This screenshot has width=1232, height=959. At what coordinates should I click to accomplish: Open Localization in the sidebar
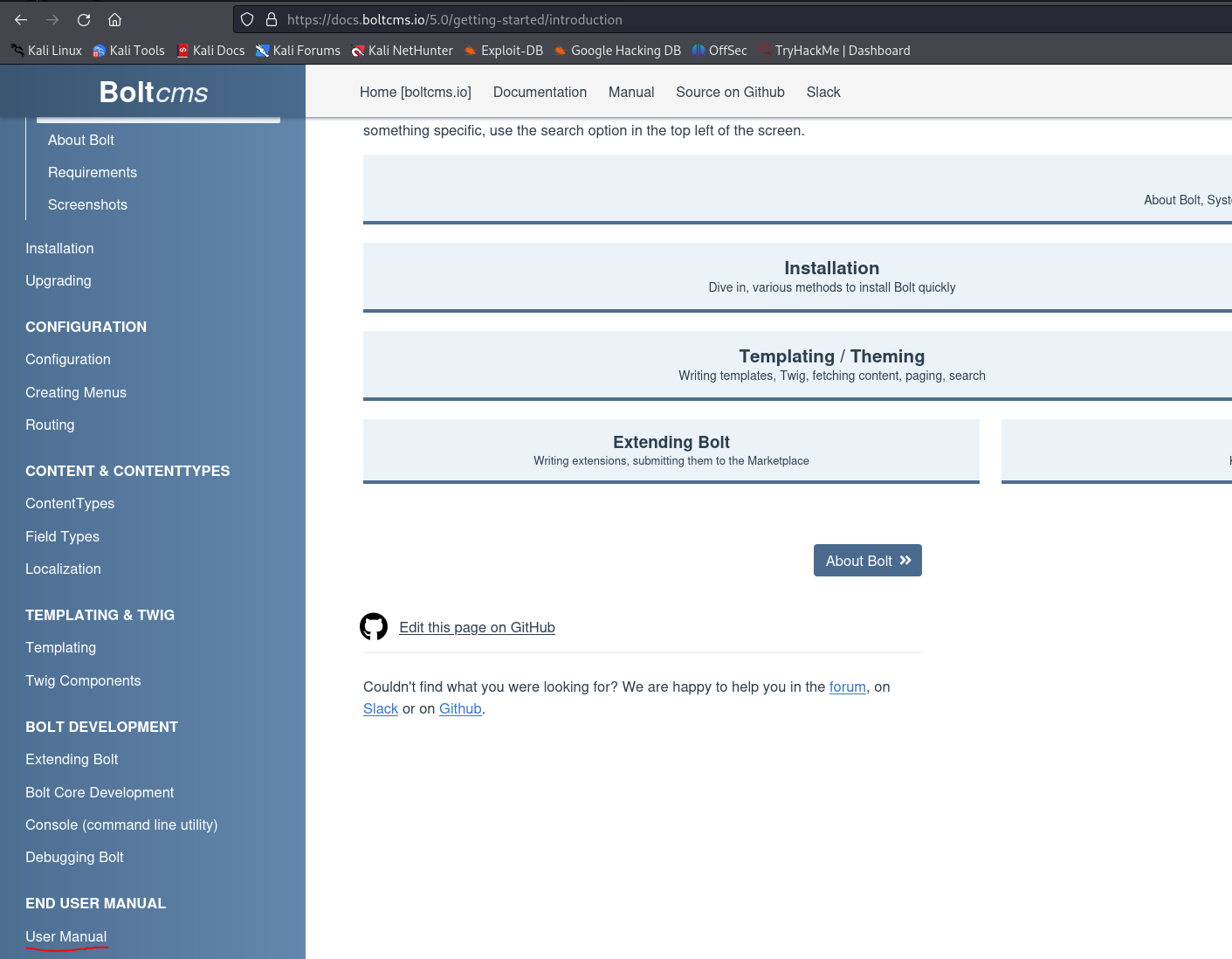coord(63,569)
